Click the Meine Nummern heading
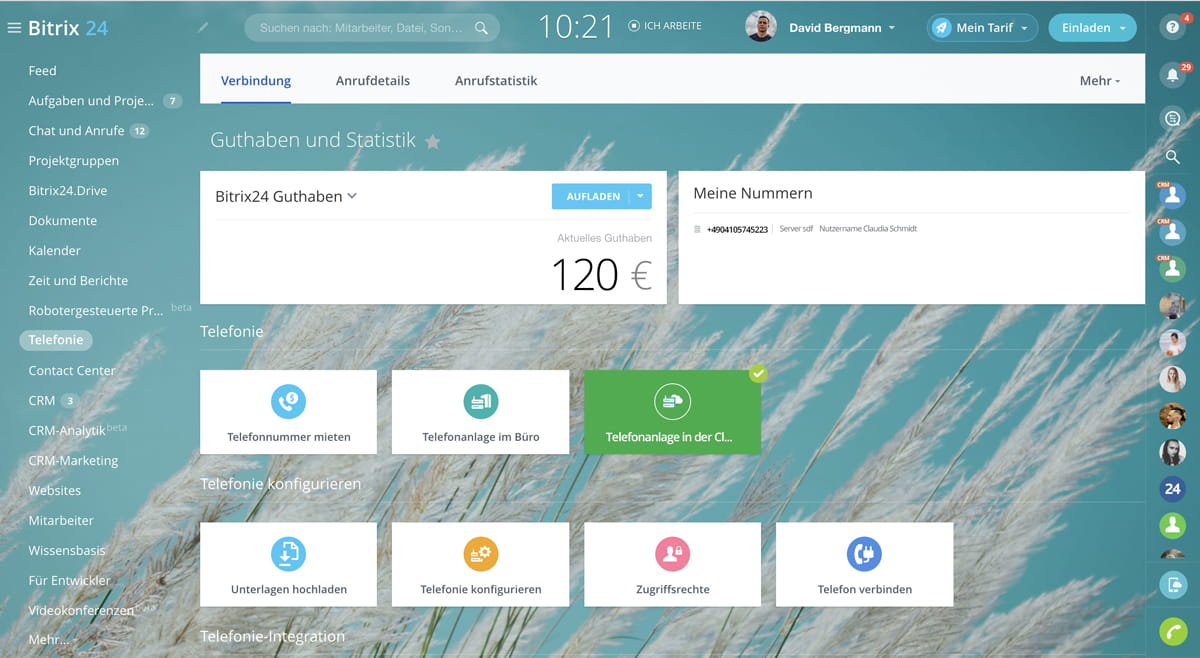Viewport: 1200px width, 658px height. point(753,193)
